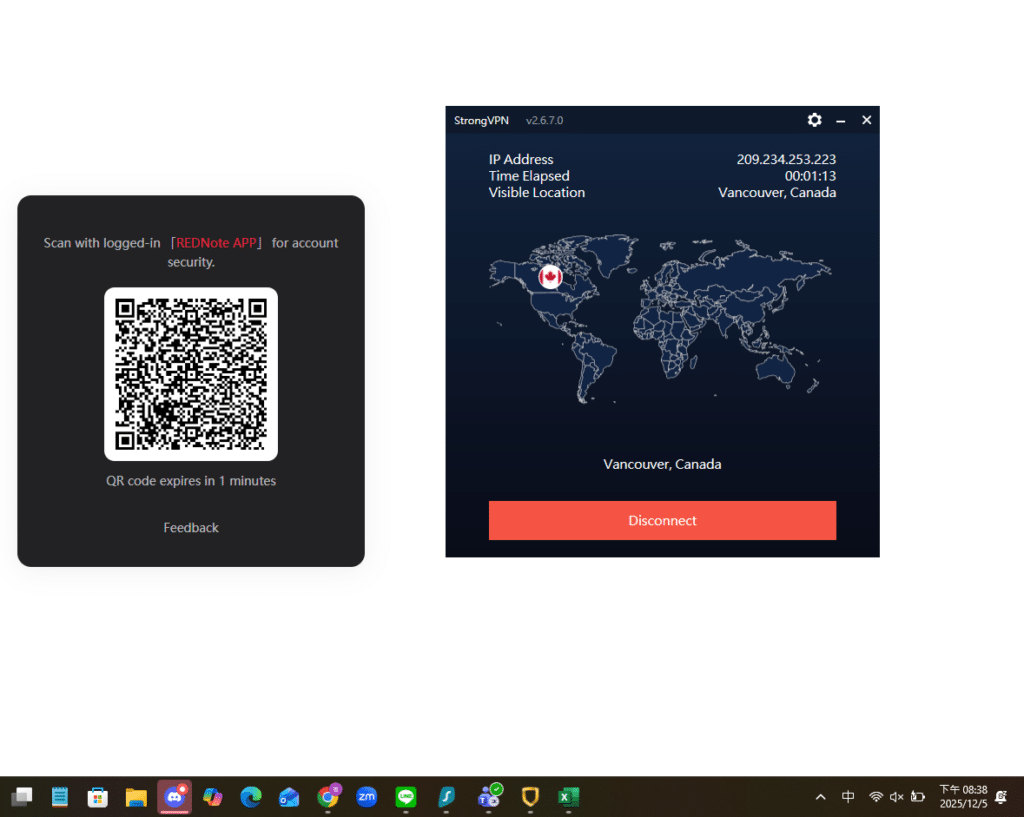Click the Canada flag marker on map
This screenshot has width=1024, height=817.
pyautogui.click(x=550, y=277)
